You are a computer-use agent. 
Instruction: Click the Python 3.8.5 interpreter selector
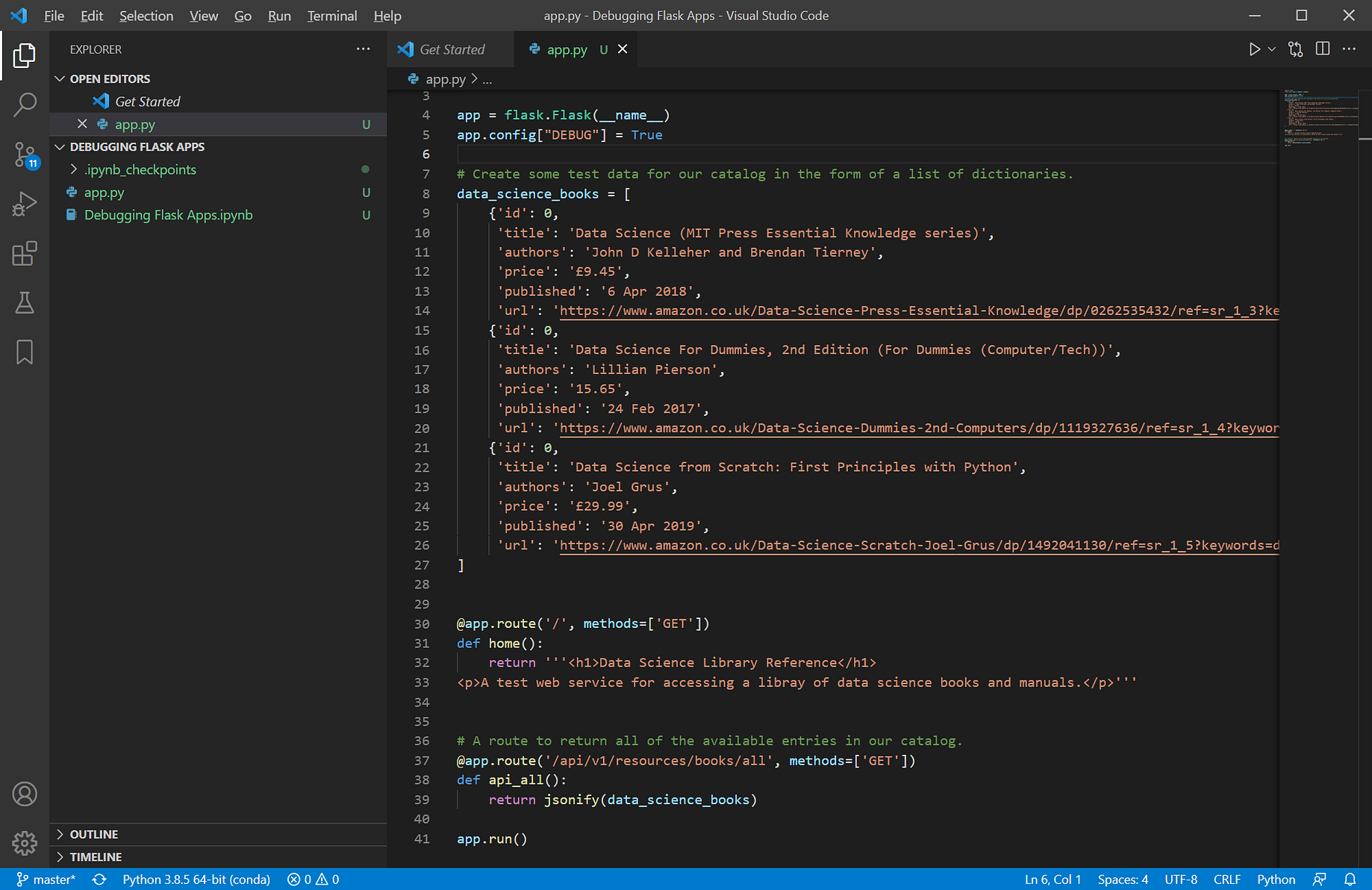pyautogui.click(x=196, y=880)
